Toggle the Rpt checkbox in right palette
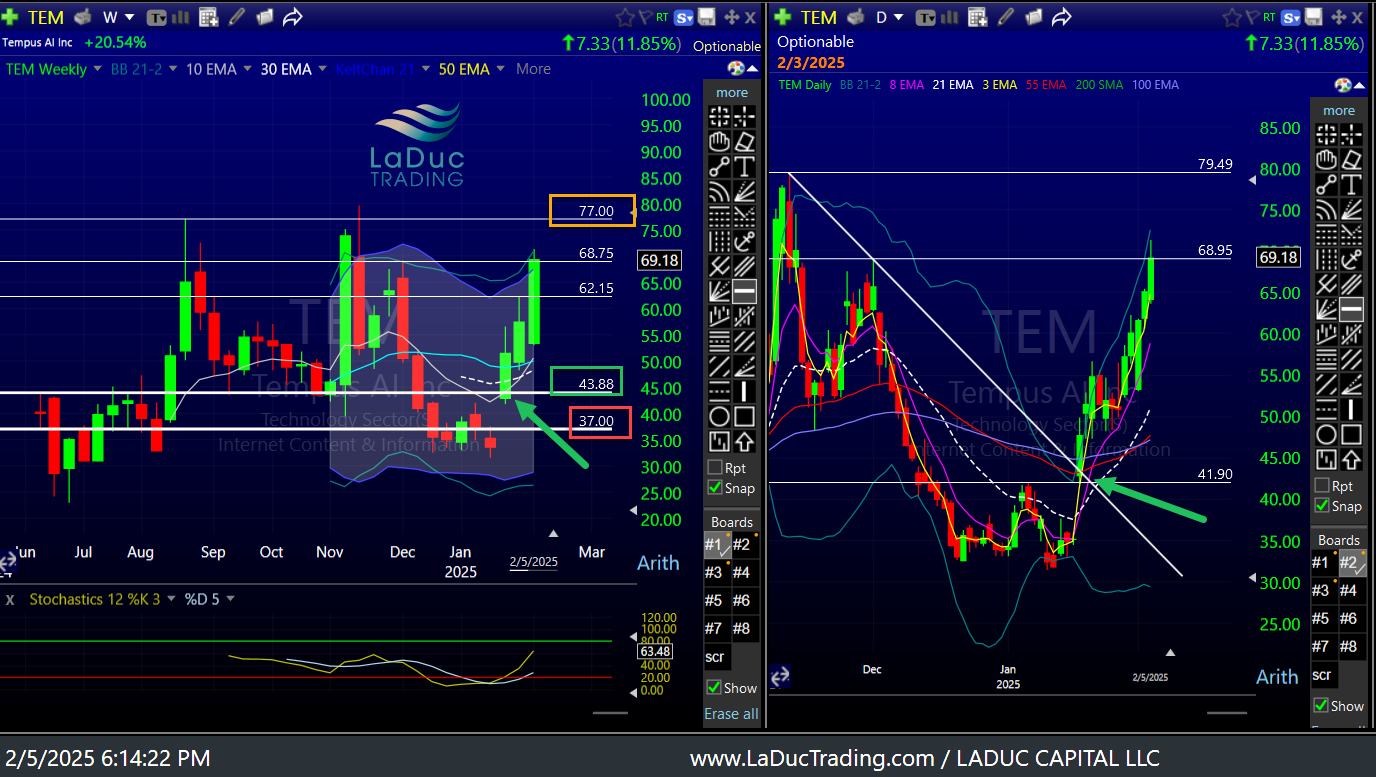 pyautogui.click(x=1323, y=485)
